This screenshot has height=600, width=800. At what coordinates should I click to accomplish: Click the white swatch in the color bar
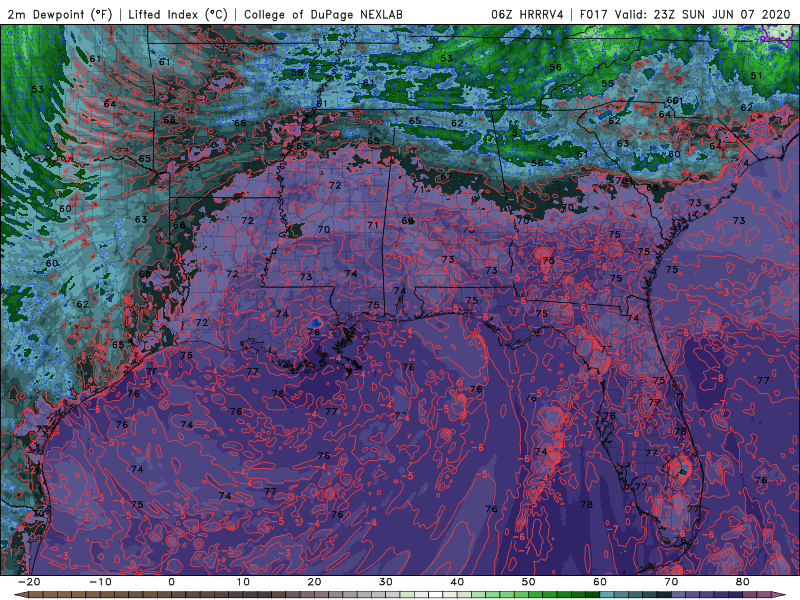coord(436,595)
